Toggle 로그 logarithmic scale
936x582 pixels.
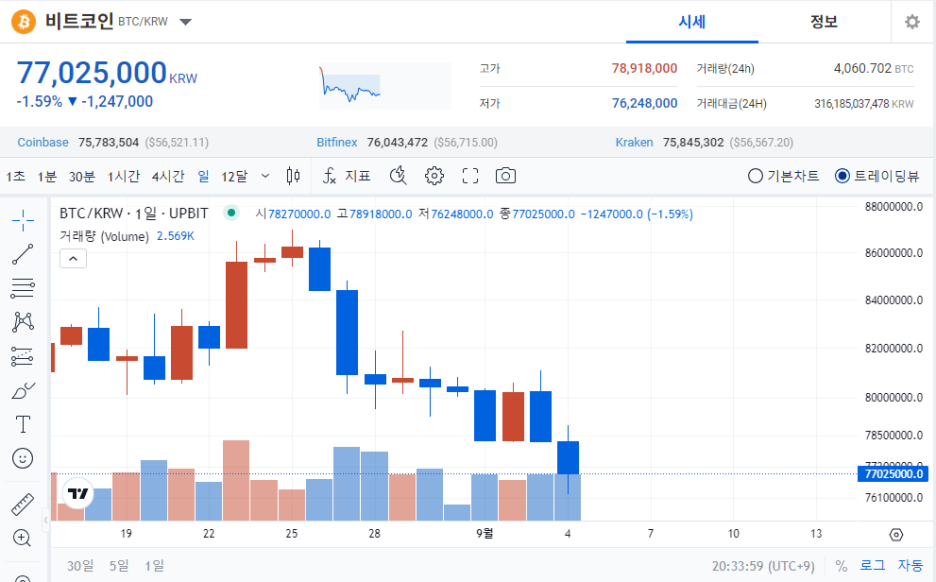872,565
